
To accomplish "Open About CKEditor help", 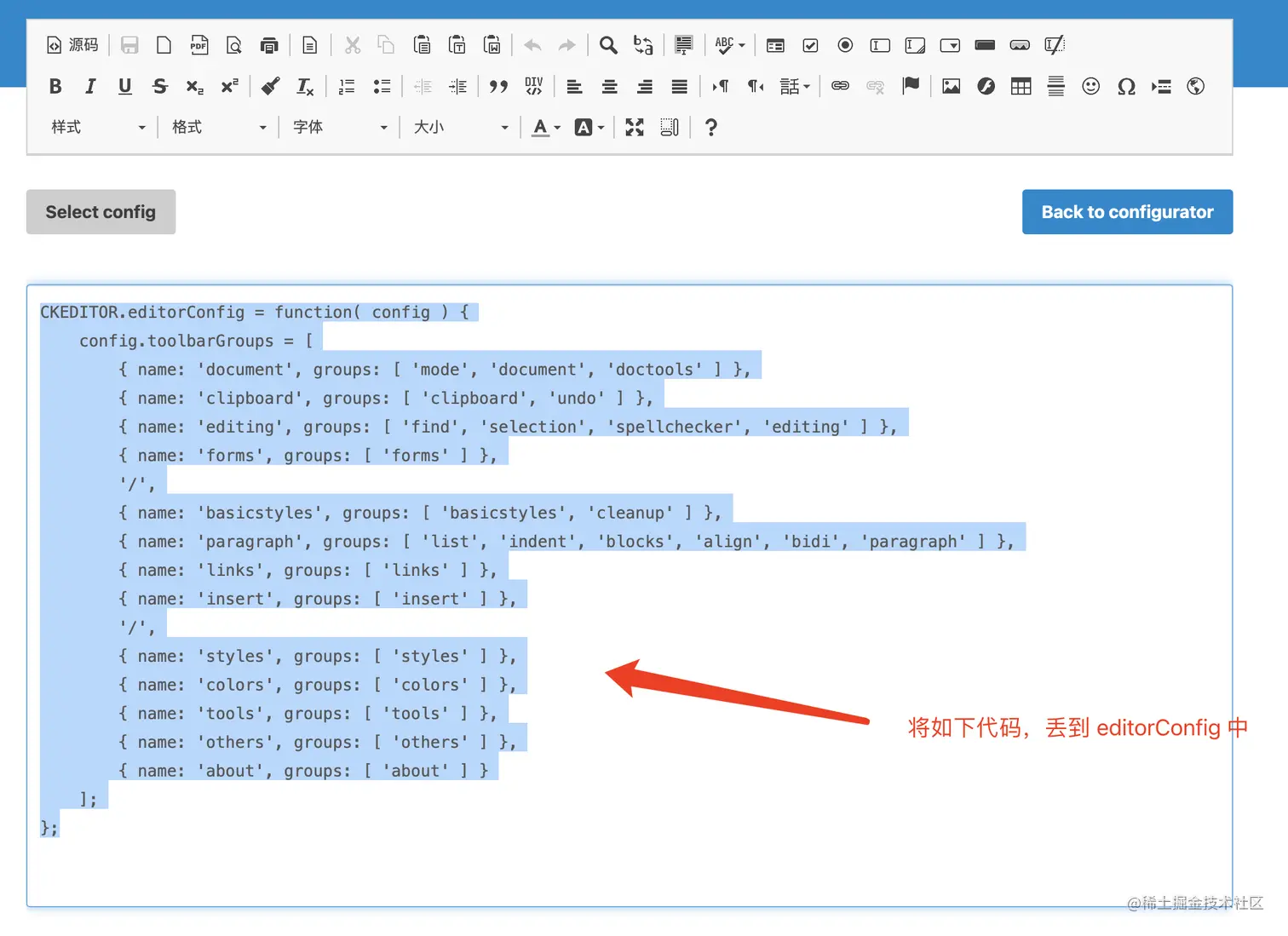I will click(x=711, y=127).
